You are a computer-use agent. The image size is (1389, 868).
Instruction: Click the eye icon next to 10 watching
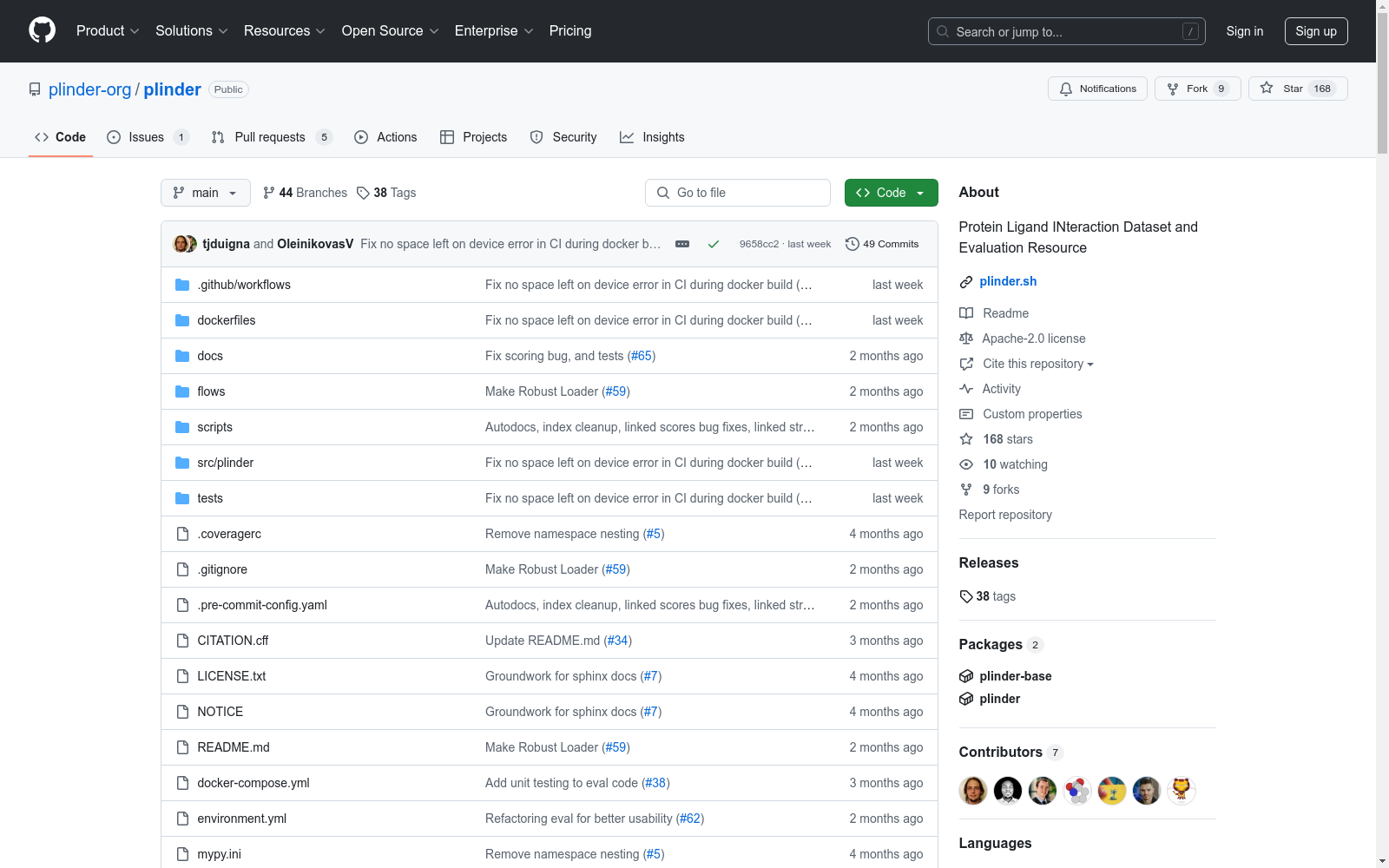click(966, 464)
